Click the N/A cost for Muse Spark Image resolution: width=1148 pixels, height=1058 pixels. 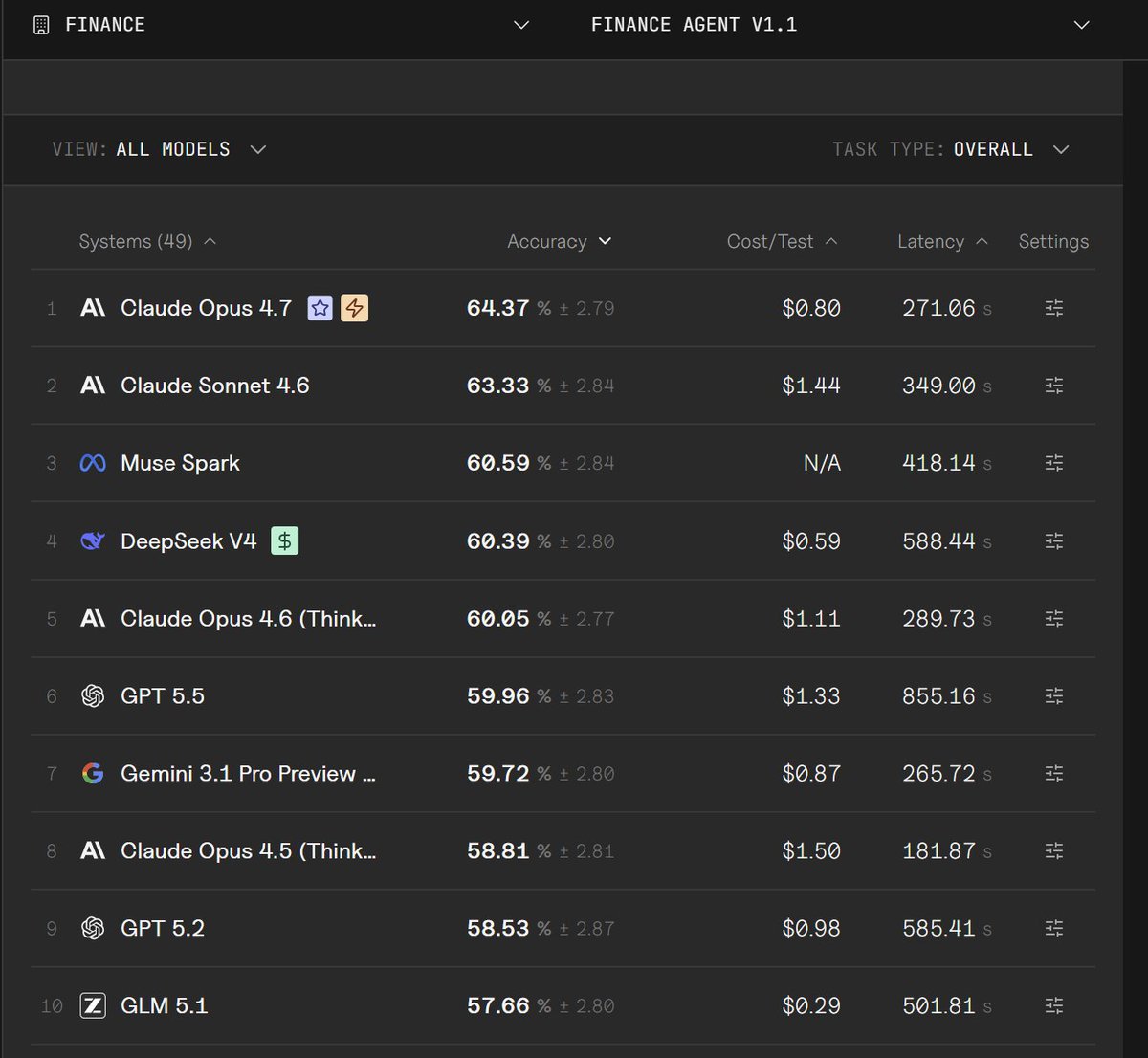822,463
